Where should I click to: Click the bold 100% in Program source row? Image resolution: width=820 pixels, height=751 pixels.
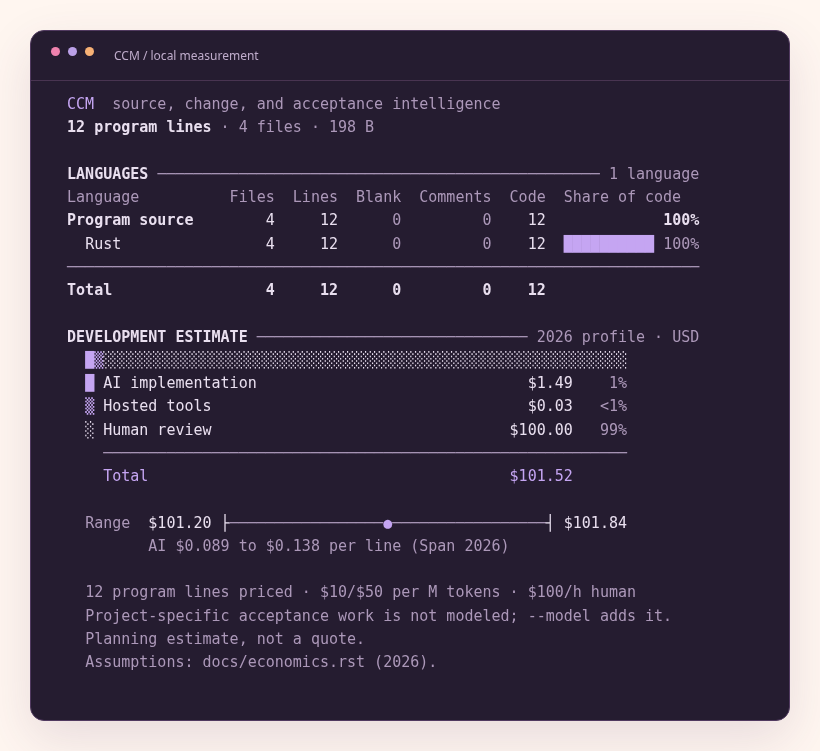[681, 220]
